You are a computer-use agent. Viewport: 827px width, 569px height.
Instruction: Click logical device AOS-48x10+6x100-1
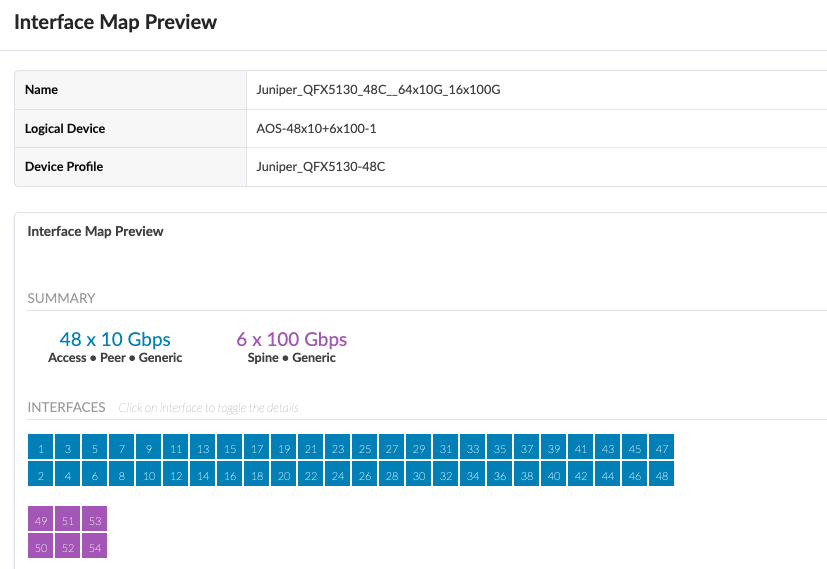click(x=316, y=129)
